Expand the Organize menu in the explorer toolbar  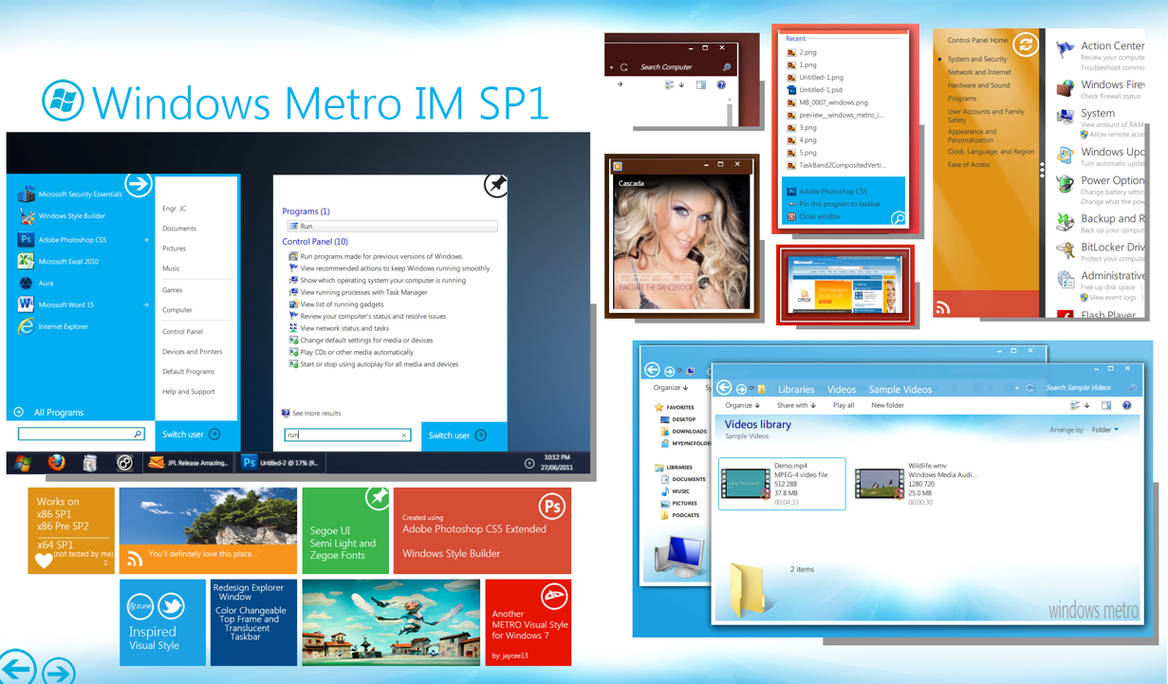pos(741,405)
